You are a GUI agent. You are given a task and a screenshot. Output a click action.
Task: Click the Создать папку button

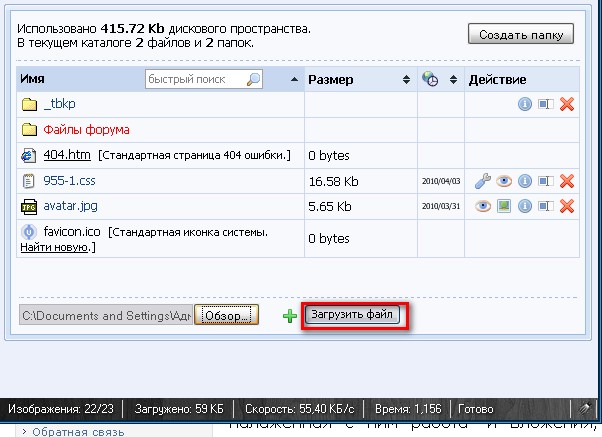pos(521,34)
